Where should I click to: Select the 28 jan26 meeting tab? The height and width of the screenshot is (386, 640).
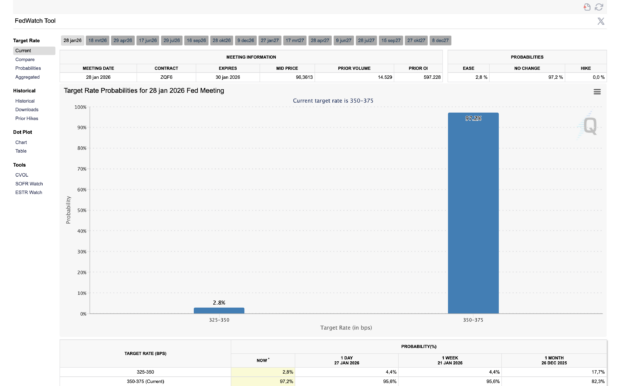coord(73,40)
